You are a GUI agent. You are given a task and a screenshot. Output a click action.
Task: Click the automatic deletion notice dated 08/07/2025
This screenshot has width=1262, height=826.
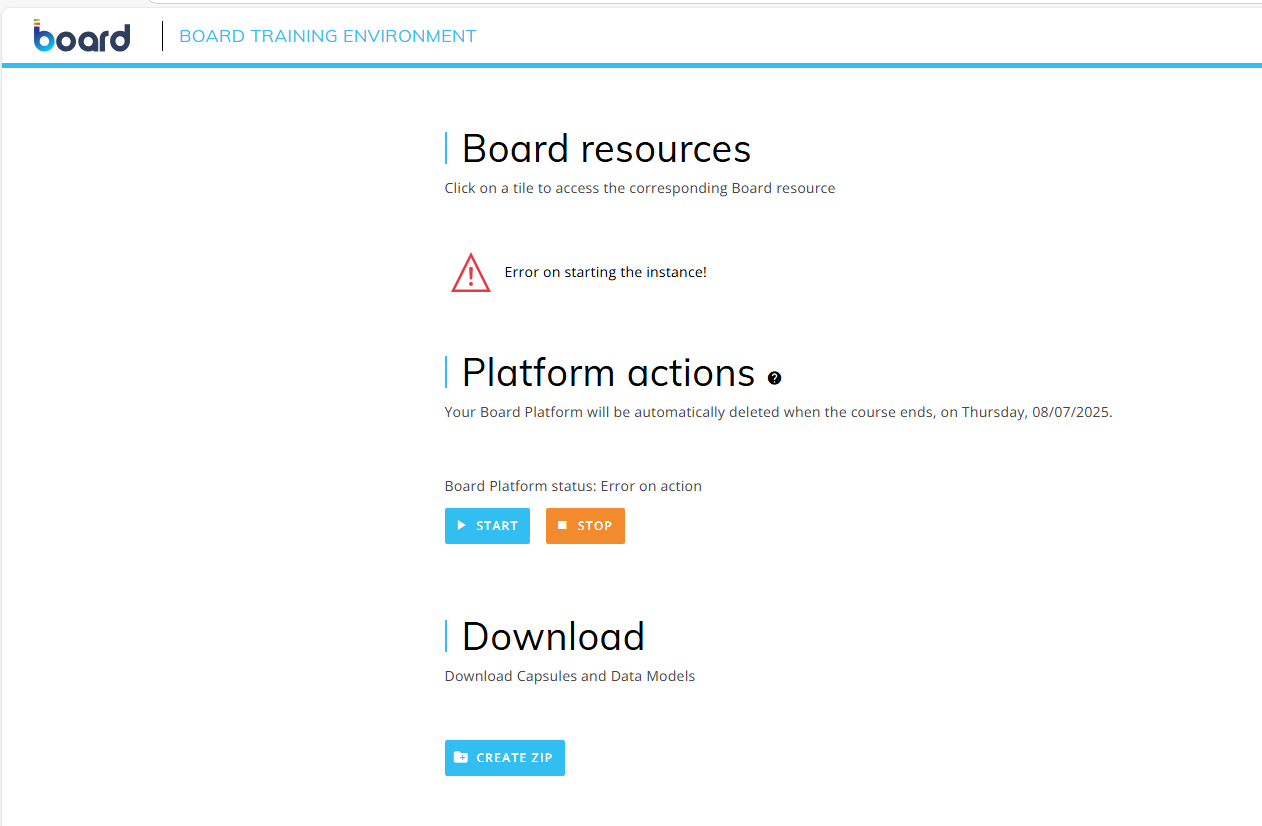[778, 412]
